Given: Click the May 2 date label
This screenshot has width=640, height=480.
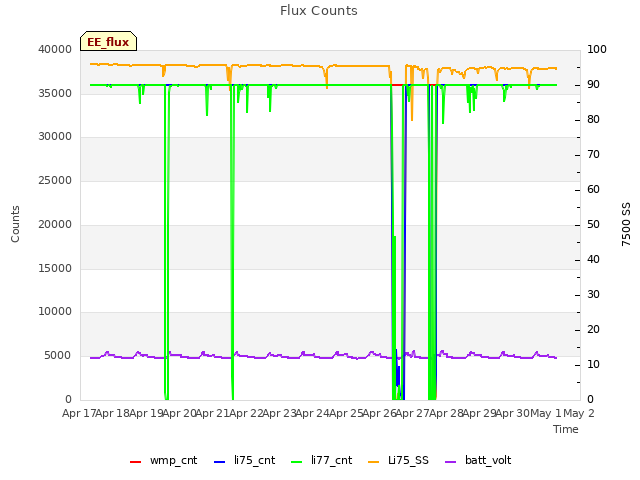Looking at the screenshot, I should (579, 413).
